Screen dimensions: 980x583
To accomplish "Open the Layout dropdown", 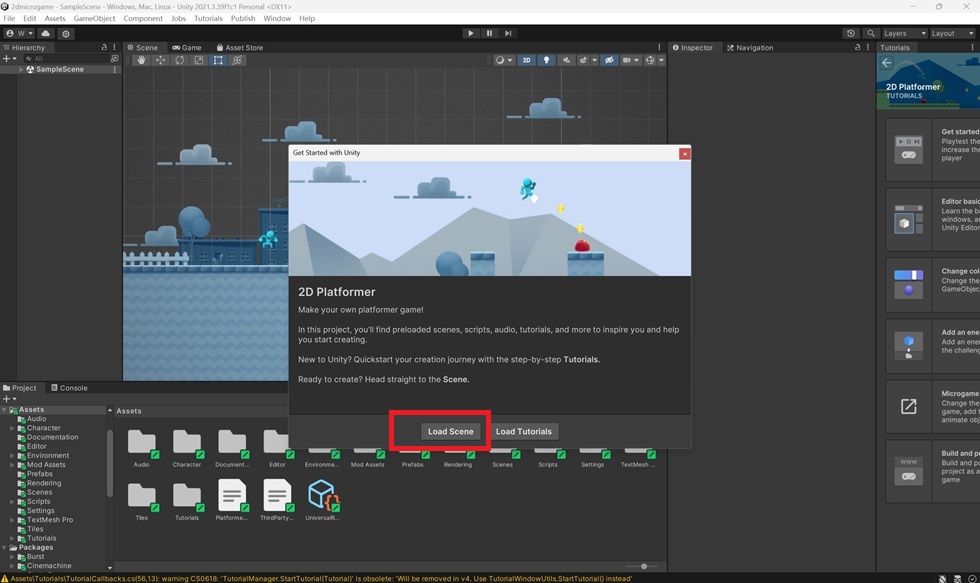I will pyautogui.click(x=952, y=33).
